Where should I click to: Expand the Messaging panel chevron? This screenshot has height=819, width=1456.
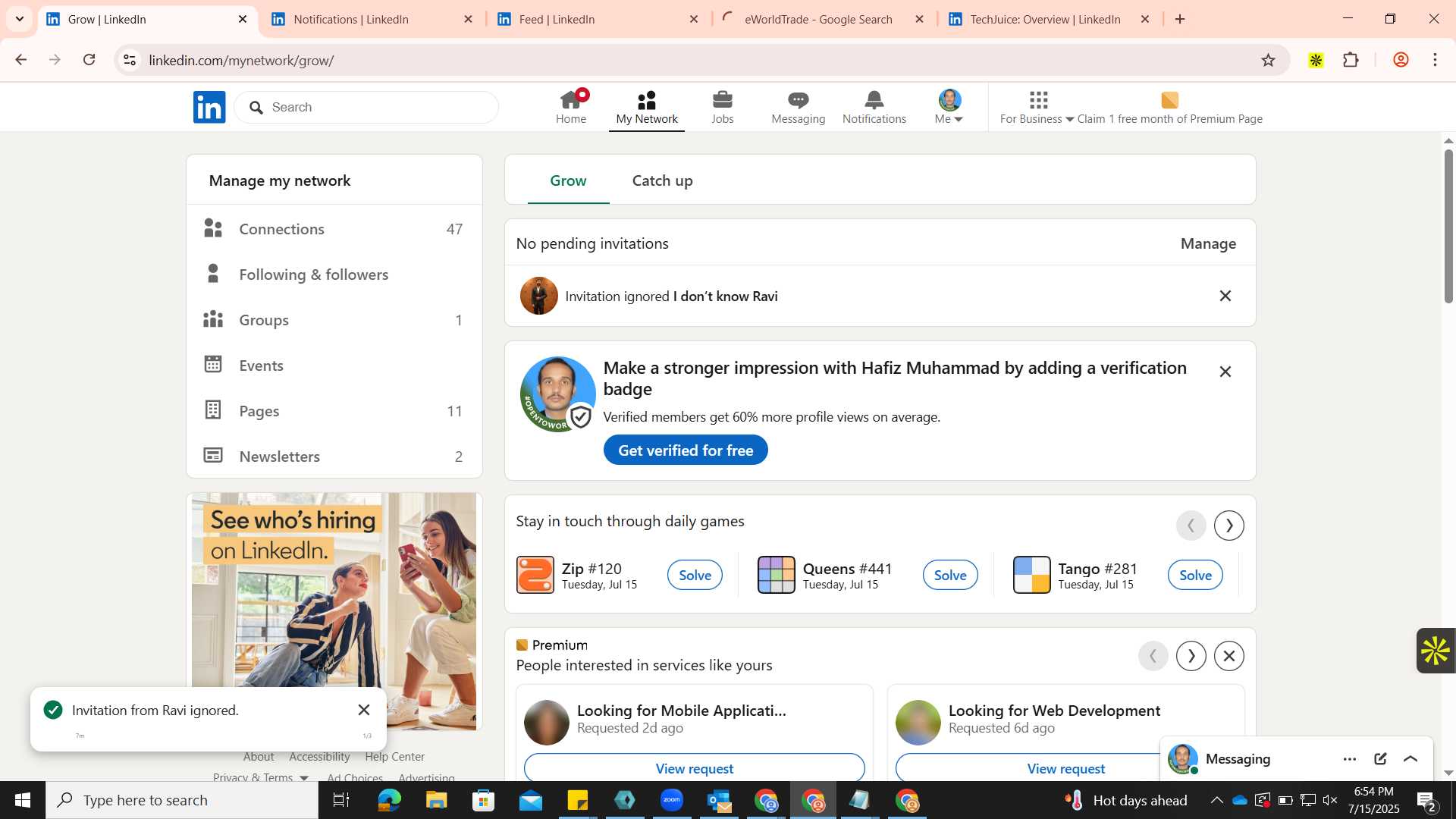(x=1410, y=759)
